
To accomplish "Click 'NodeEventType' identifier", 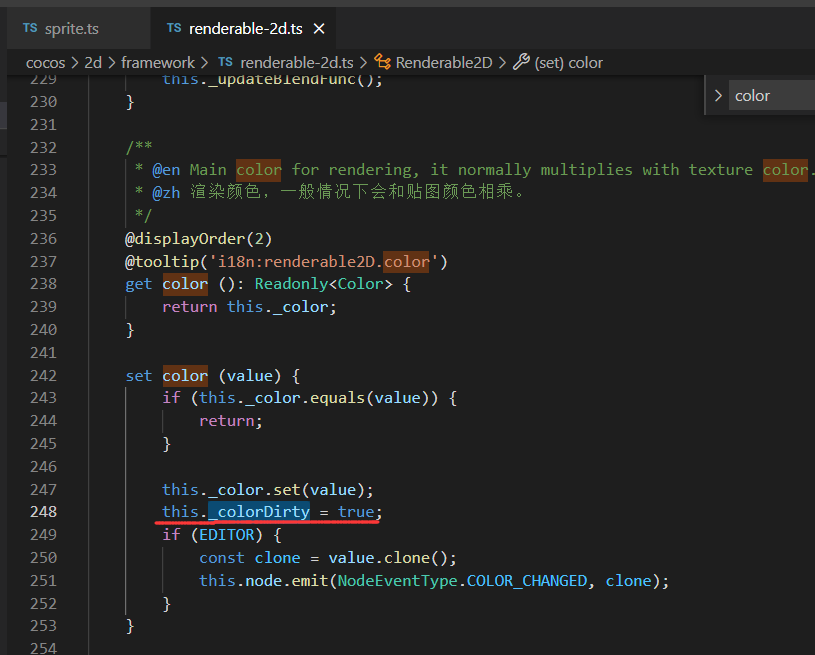I will tap(397, 581).
